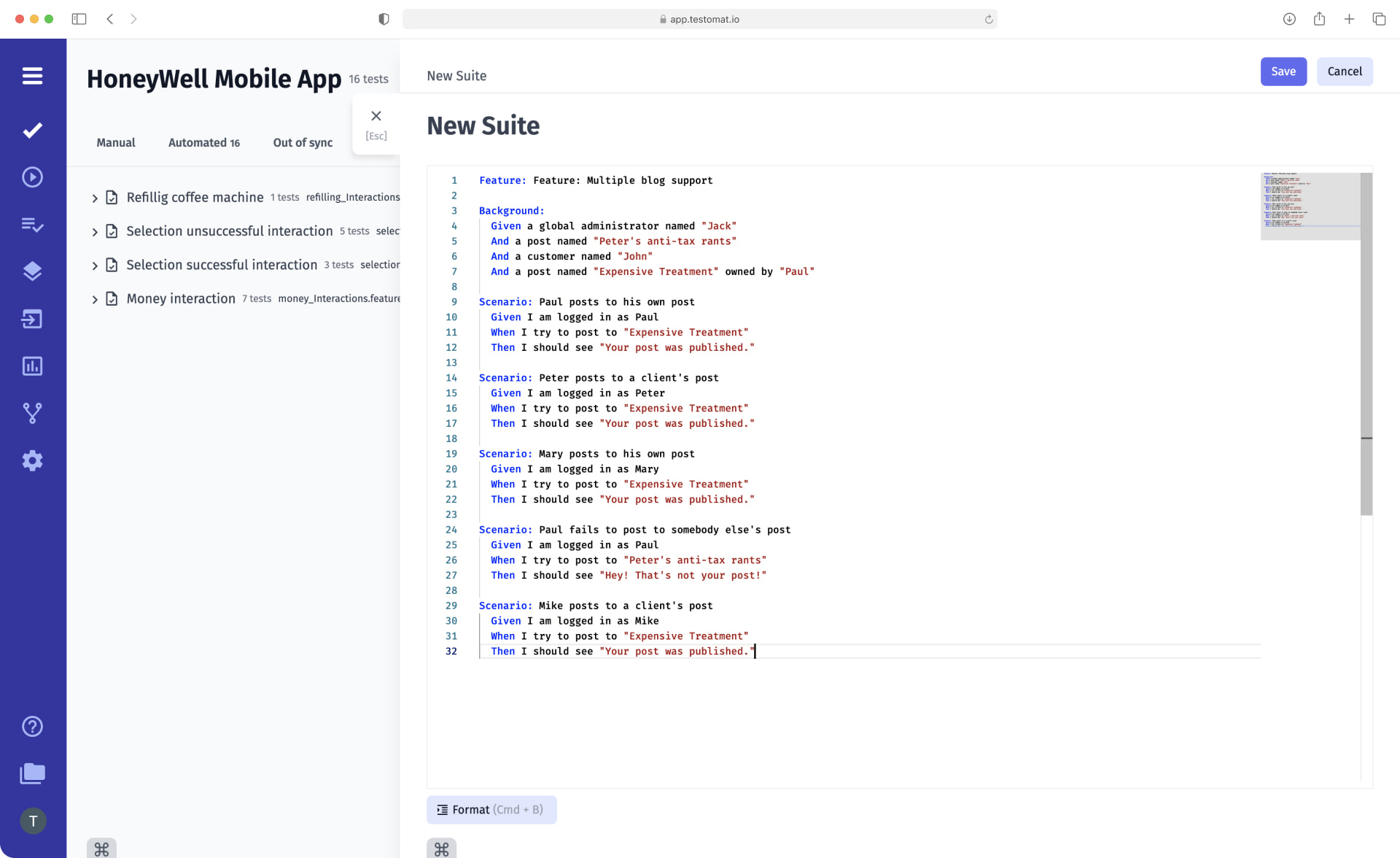Open the Settings gear icon
Image resolution: width=1400 pixels, height=858 pixels.
tap(33, 460)
